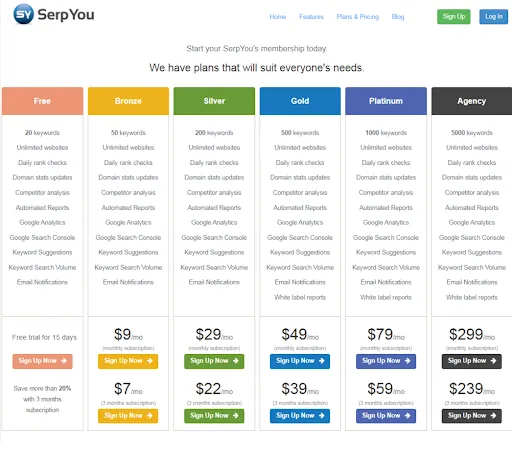Go to Features page link
The width and height of the screenshot is (512, 449).
pyautogui.click(x=311, y=17)
